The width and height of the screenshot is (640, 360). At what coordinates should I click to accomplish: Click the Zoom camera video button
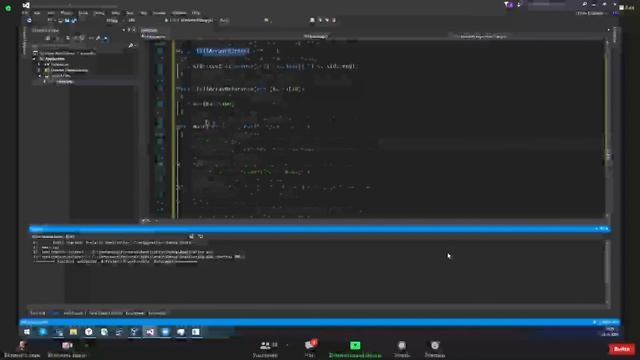67,349
